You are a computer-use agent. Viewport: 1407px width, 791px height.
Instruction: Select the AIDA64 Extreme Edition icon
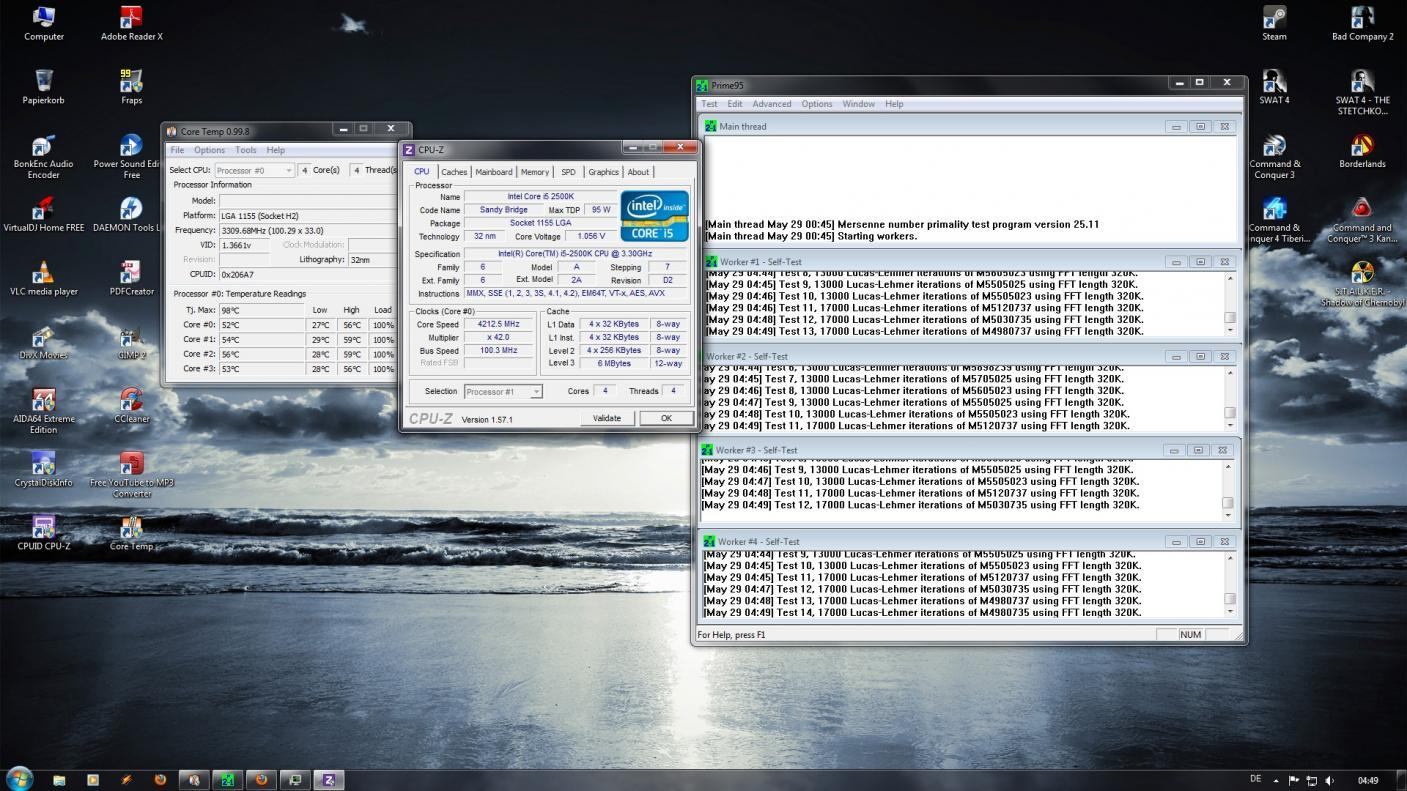pyautogui.click(x=43, y=411)
